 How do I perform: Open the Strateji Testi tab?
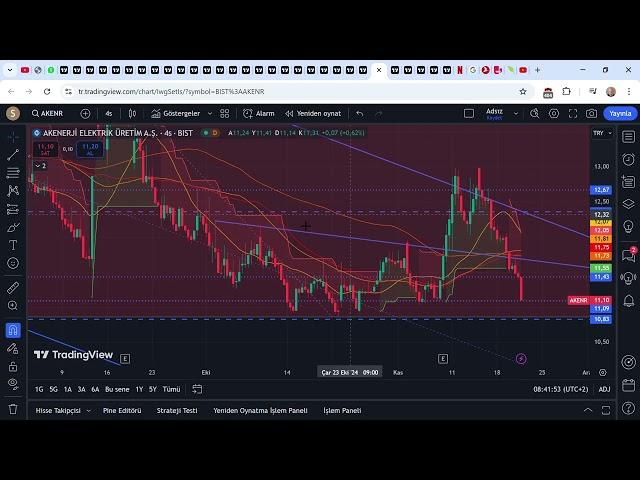(x=177, y=411)
